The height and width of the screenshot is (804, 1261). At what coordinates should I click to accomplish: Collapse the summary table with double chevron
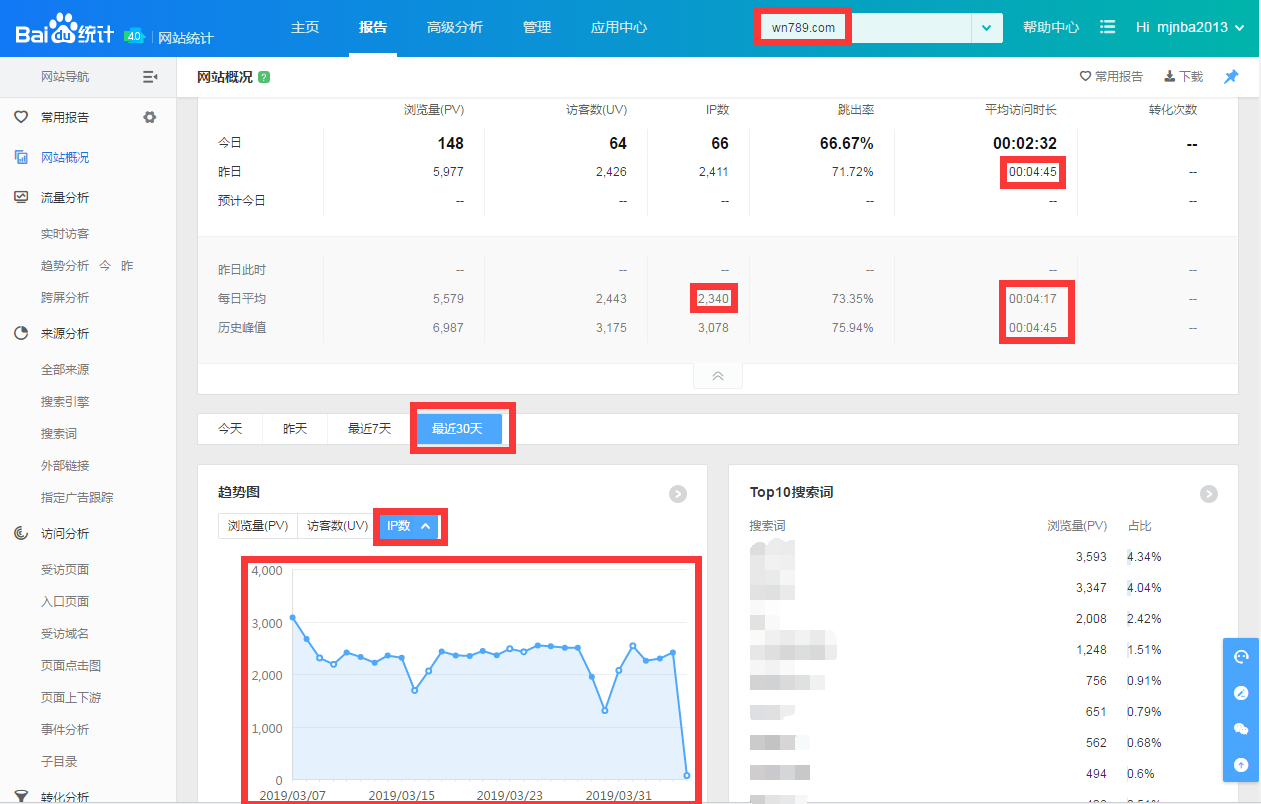(x=718, y=376)
